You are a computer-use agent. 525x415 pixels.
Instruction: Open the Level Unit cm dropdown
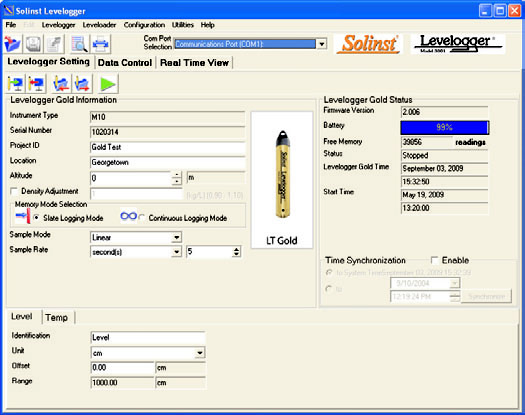(200, 353)
